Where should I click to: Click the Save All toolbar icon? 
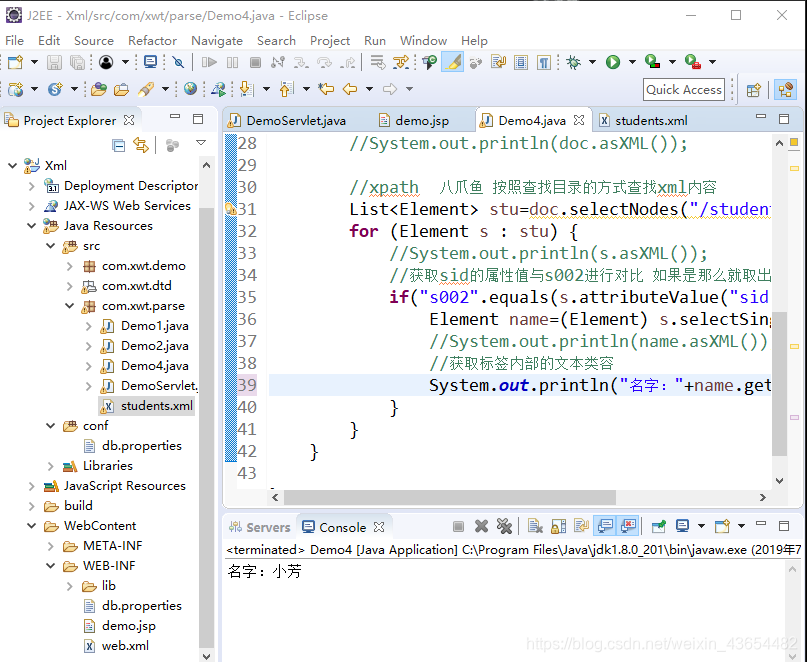coord(77,62)
